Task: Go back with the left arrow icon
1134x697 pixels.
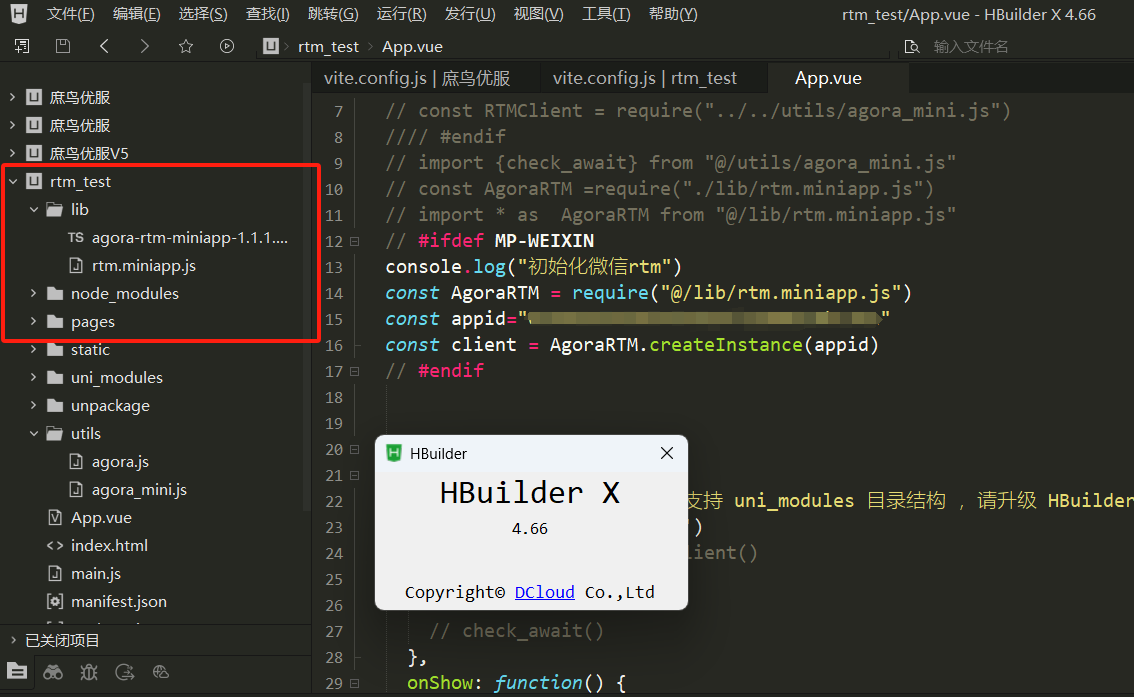Action: [104, 46]
